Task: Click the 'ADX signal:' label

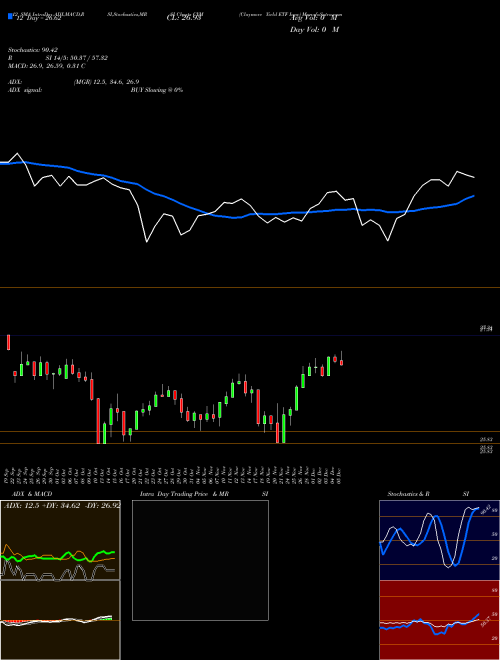Action: tap(24, 90)
